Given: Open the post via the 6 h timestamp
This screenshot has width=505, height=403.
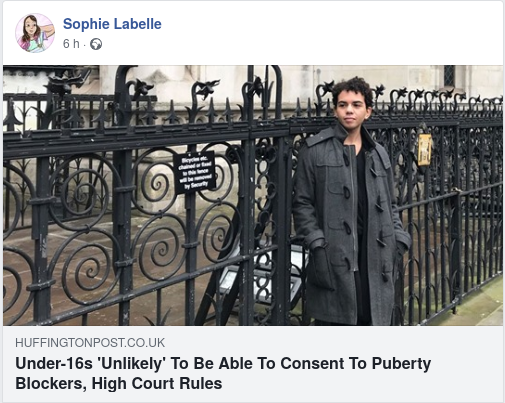Looking at the screenshot, I should click(71, 44).
